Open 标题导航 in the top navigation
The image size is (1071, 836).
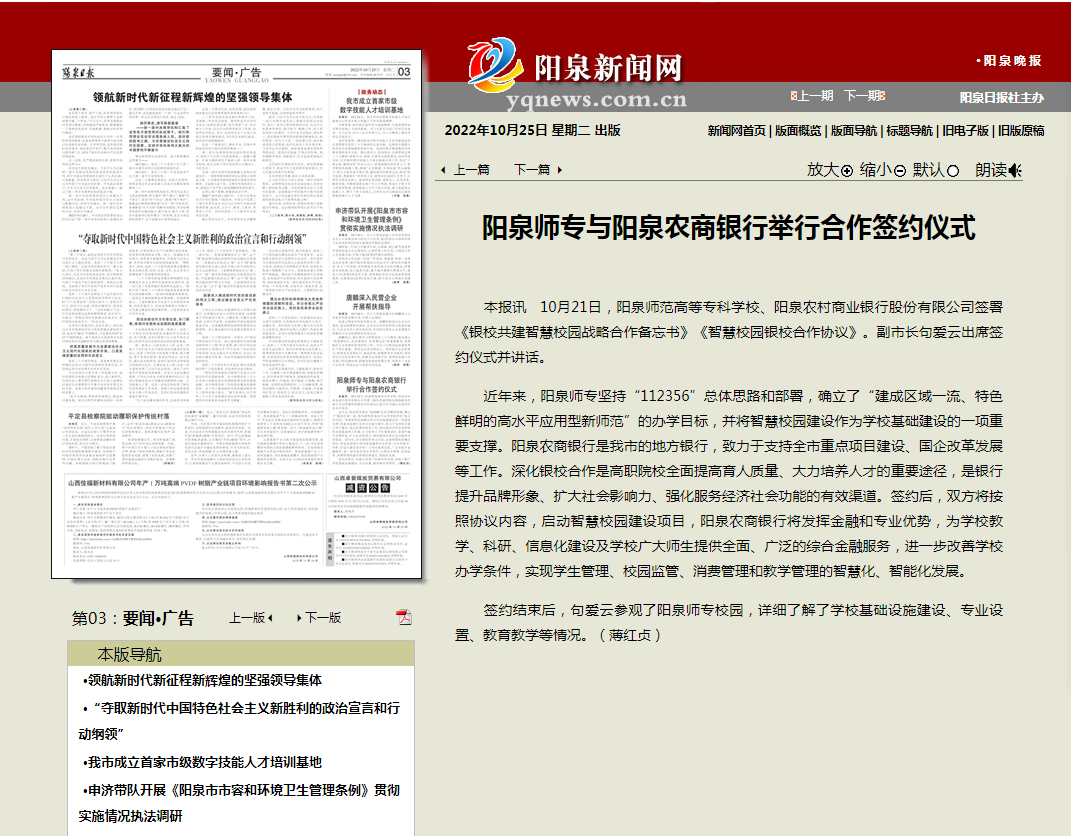click(x=910, y=130)
